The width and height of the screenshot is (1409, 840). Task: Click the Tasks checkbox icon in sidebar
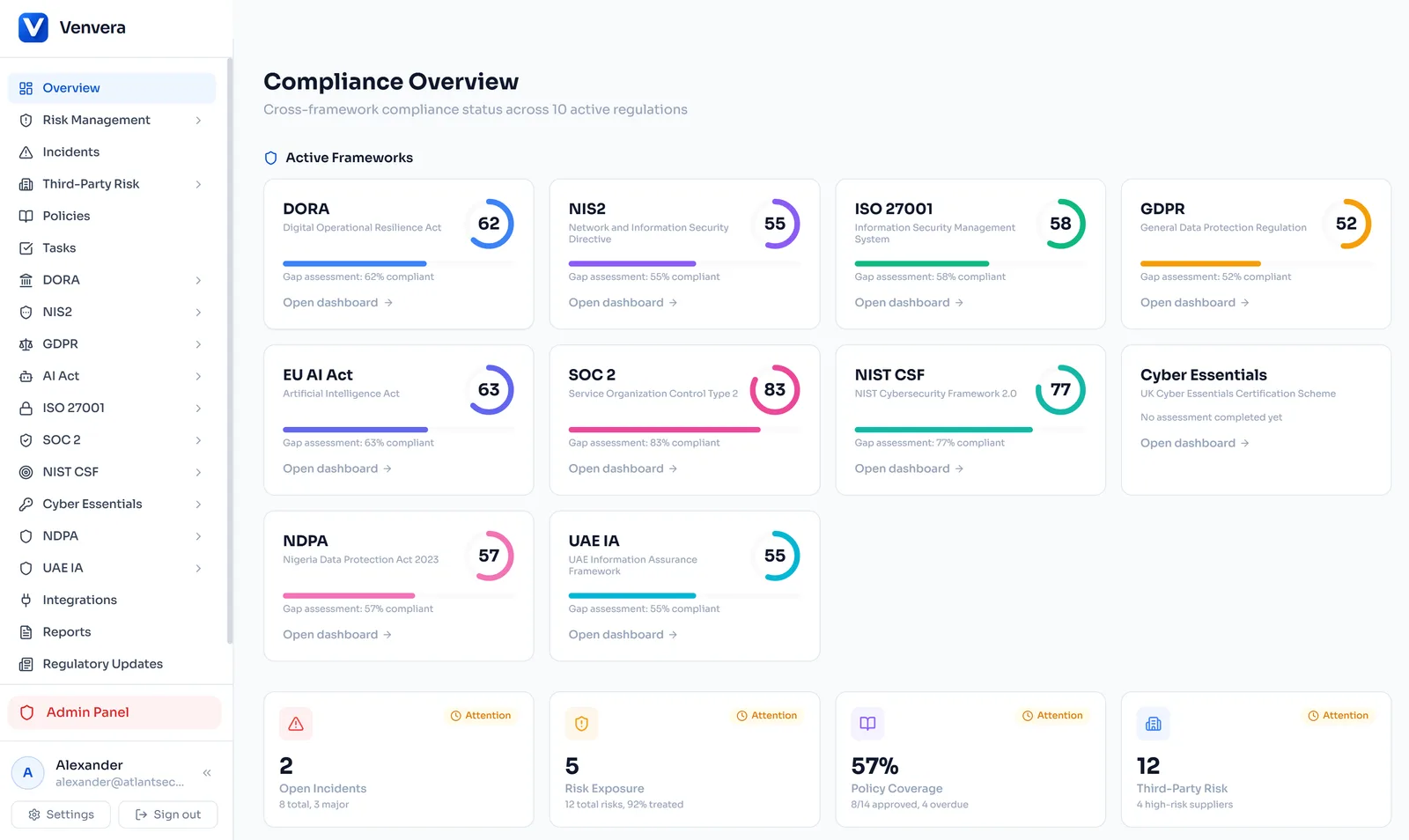pos(26,248)
